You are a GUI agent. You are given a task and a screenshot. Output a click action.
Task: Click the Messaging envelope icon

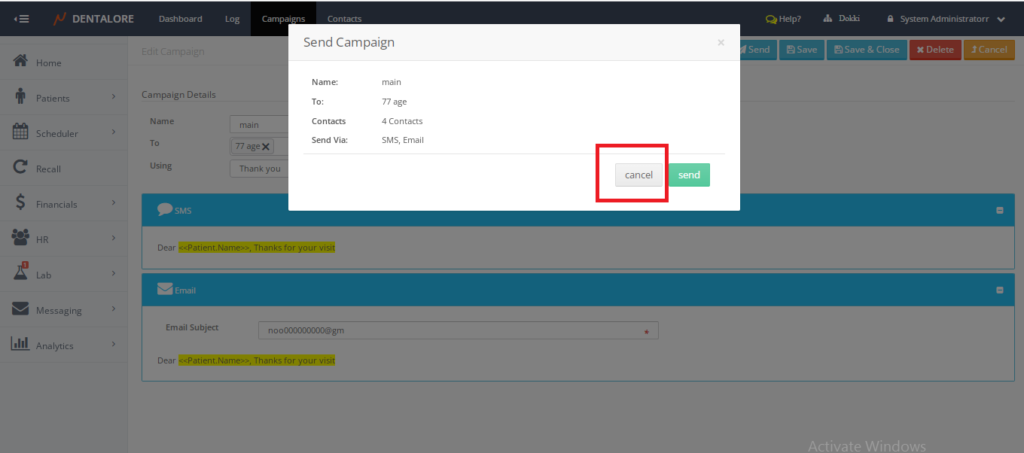coord(19,309)
